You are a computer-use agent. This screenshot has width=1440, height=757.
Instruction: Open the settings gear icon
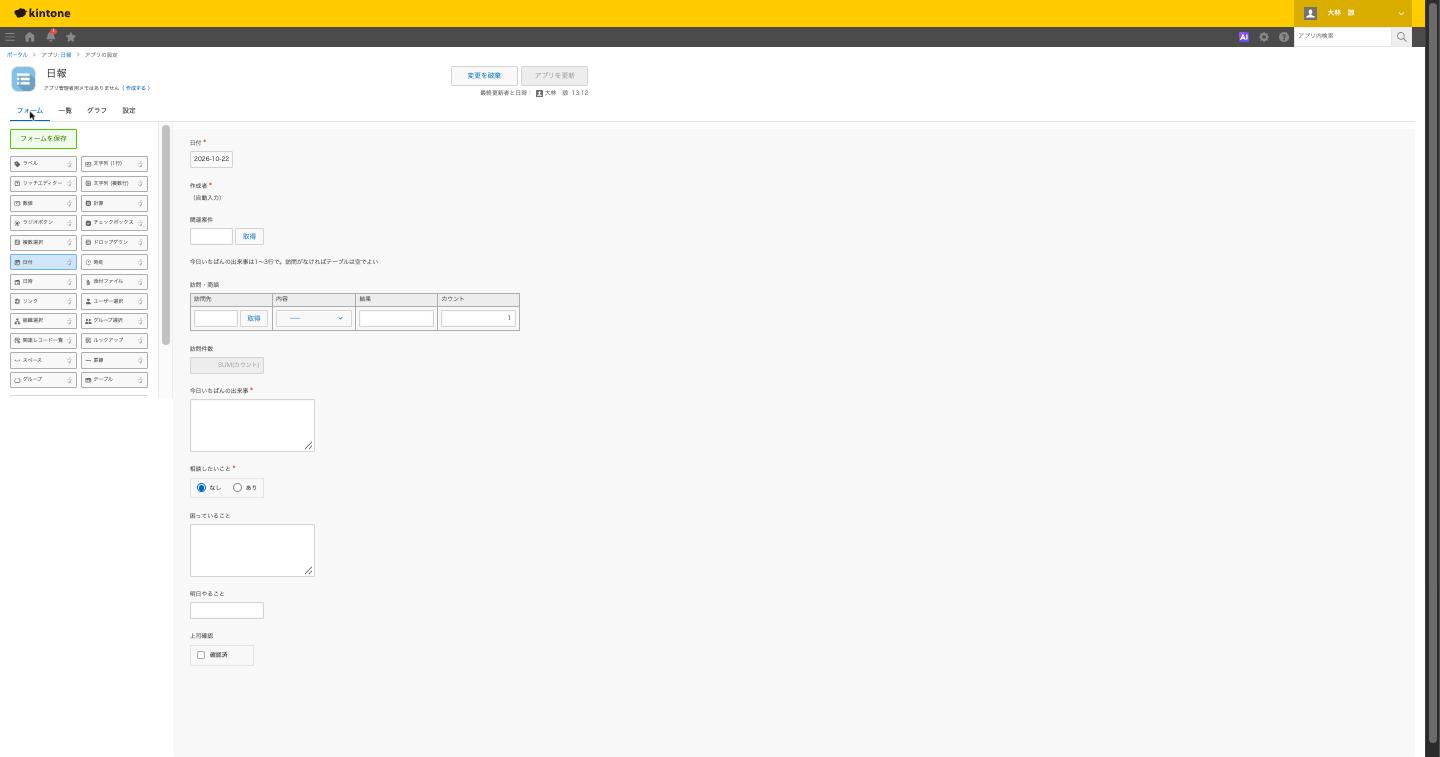coord(1264,37)
